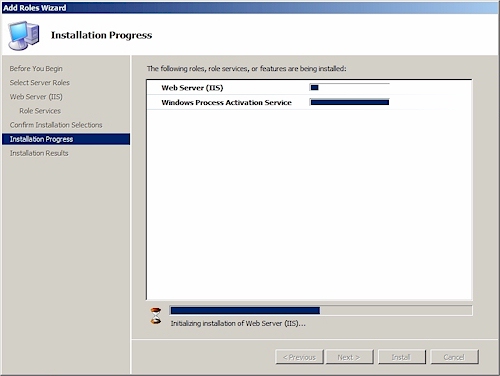
Task: Select the Web Server (IIS) row text
Action: (192, 88)
